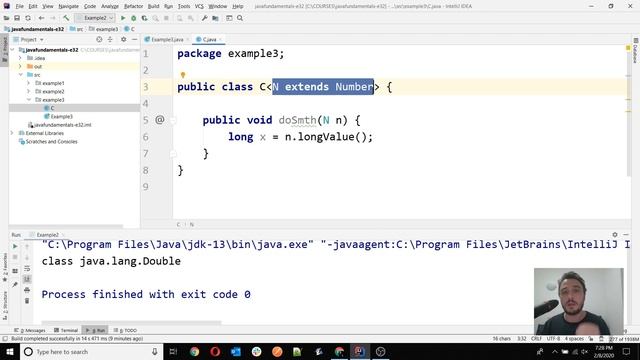Click the src breadcrumb in navigation bar
The width and height of the screenshot is (640, 360).
(77, 29)
